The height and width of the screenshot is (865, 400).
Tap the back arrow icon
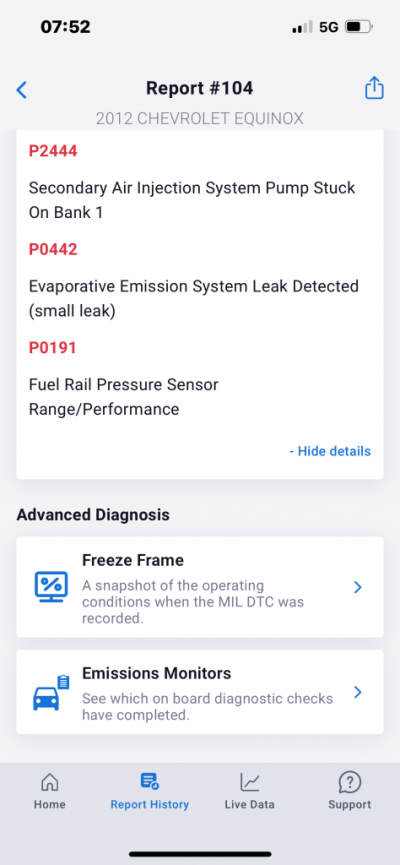coord(22,89)
